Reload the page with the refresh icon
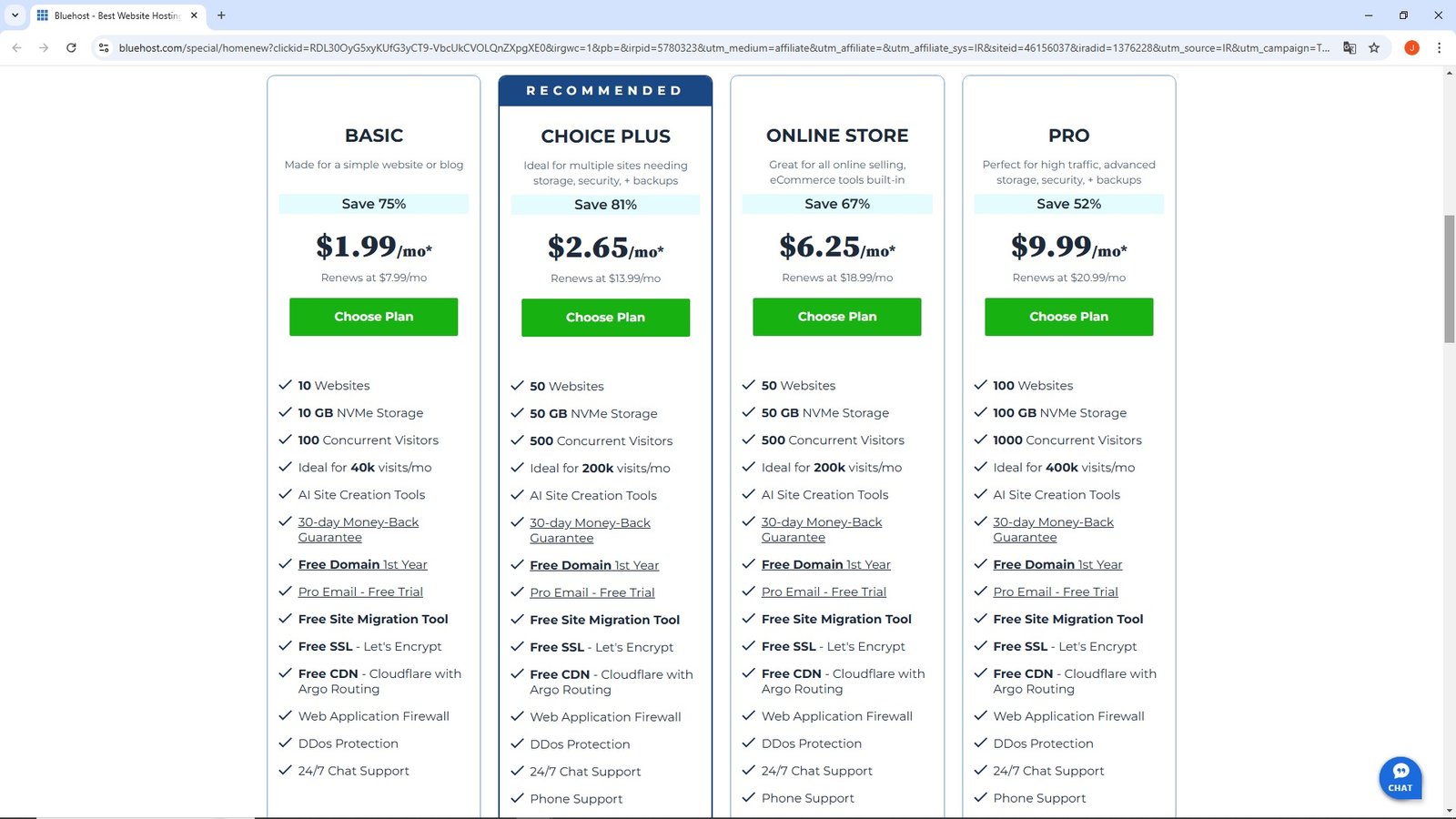This screenshot has height=819, width=1456. tap(71, 48)
